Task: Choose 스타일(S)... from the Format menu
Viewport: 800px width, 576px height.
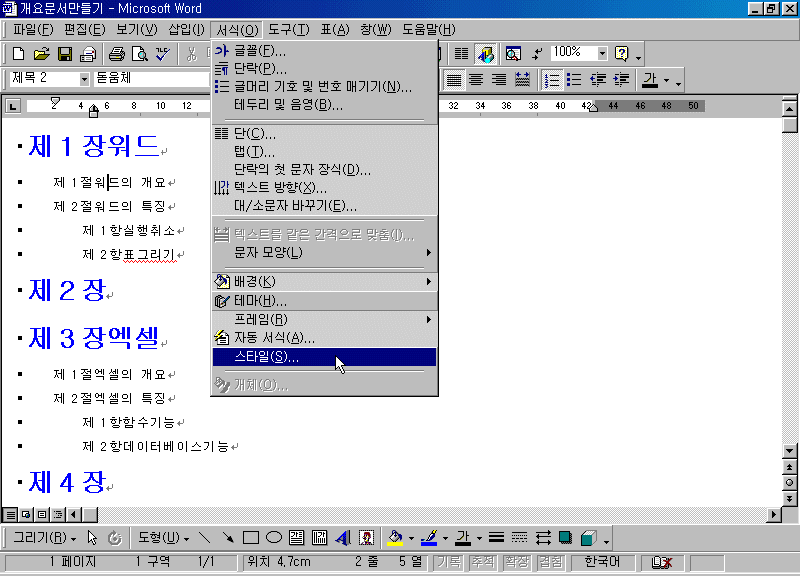Action: (324, 357)
